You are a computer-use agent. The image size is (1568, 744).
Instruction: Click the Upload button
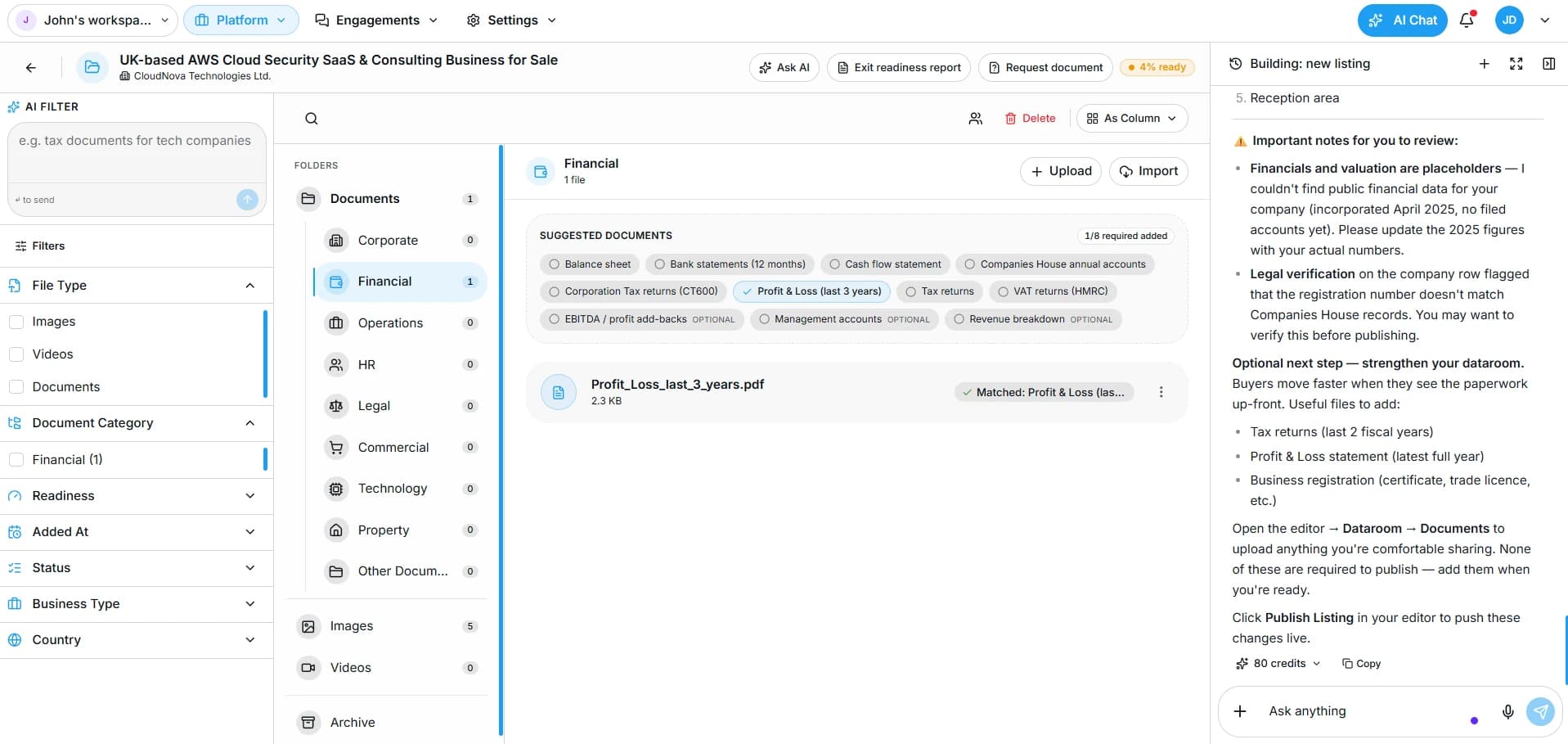coord(1061,171)
